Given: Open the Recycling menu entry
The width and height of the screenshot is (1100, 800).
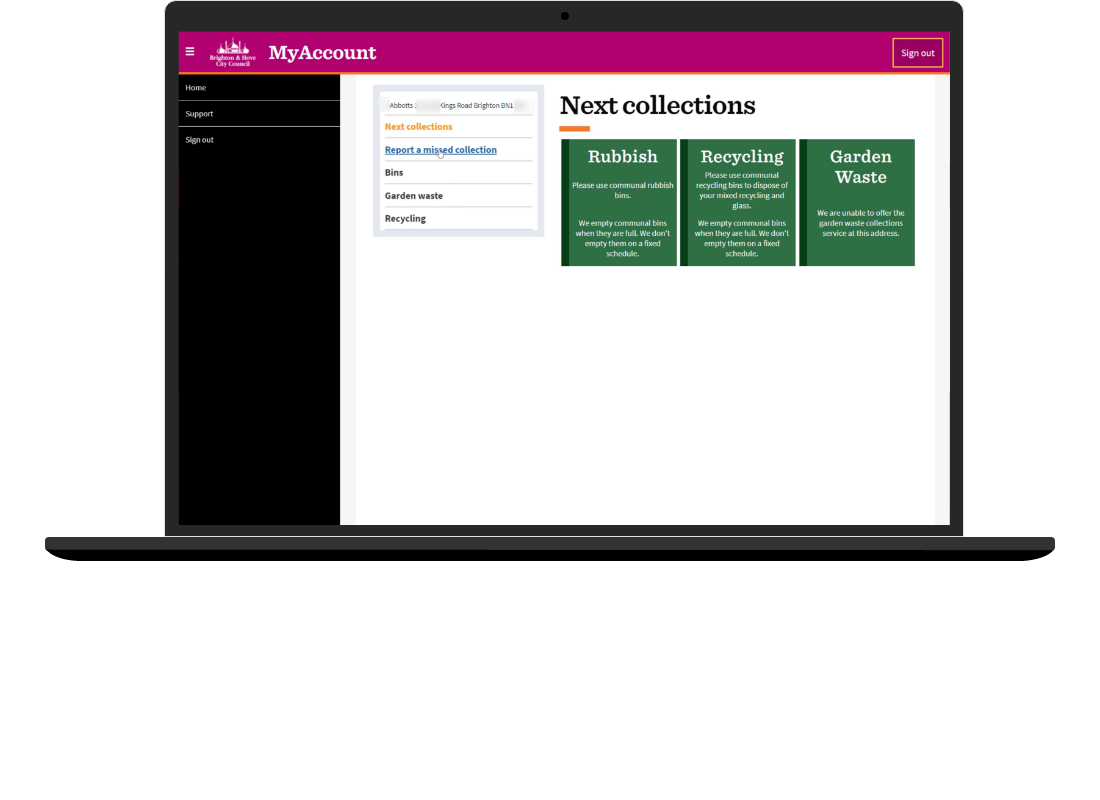Looking at the screenshot, I should (x=405, y=219).
